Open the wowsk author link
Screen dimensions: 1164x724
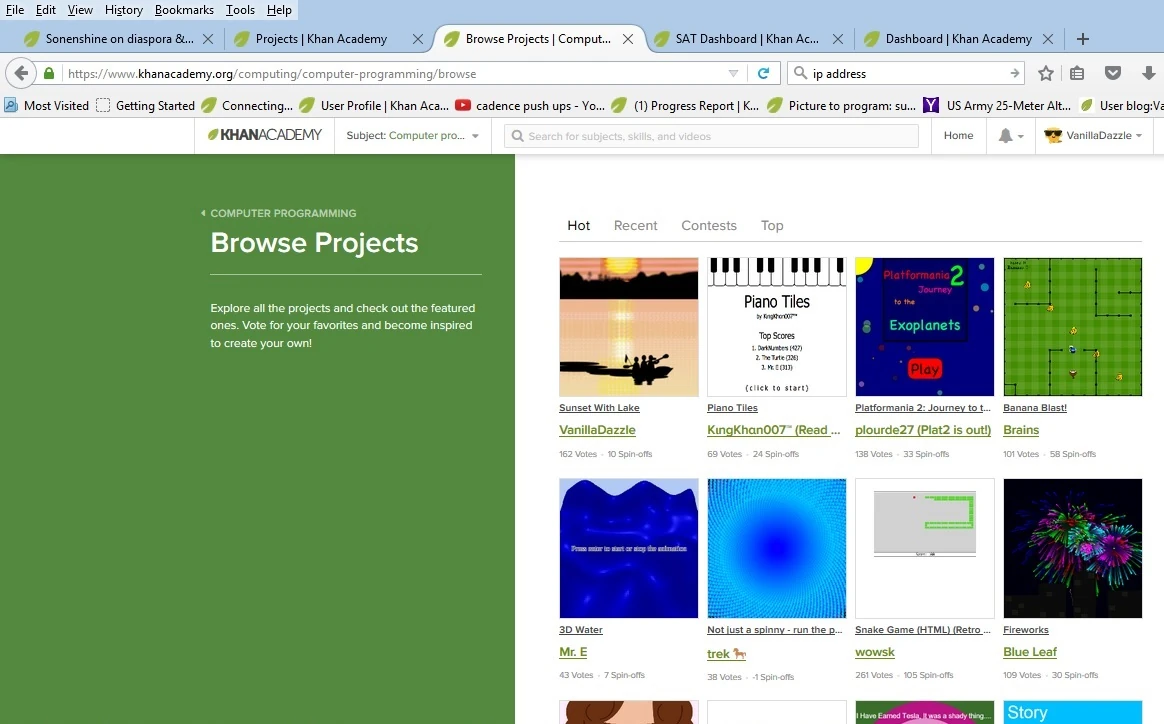click(874, 652)
